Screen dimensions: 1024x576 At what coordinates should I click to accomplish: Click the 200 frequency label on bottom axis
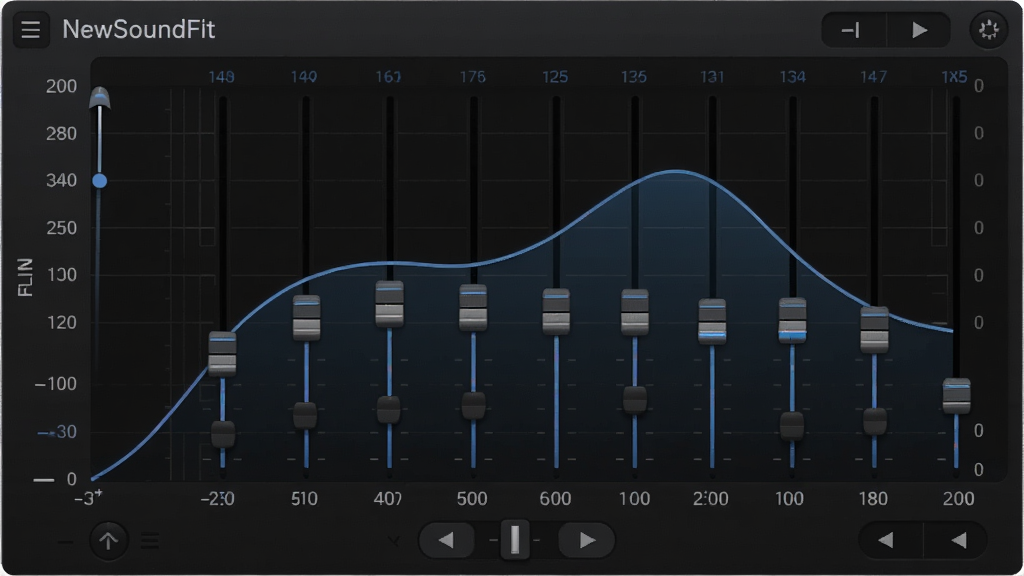click(x=959, y=499)
